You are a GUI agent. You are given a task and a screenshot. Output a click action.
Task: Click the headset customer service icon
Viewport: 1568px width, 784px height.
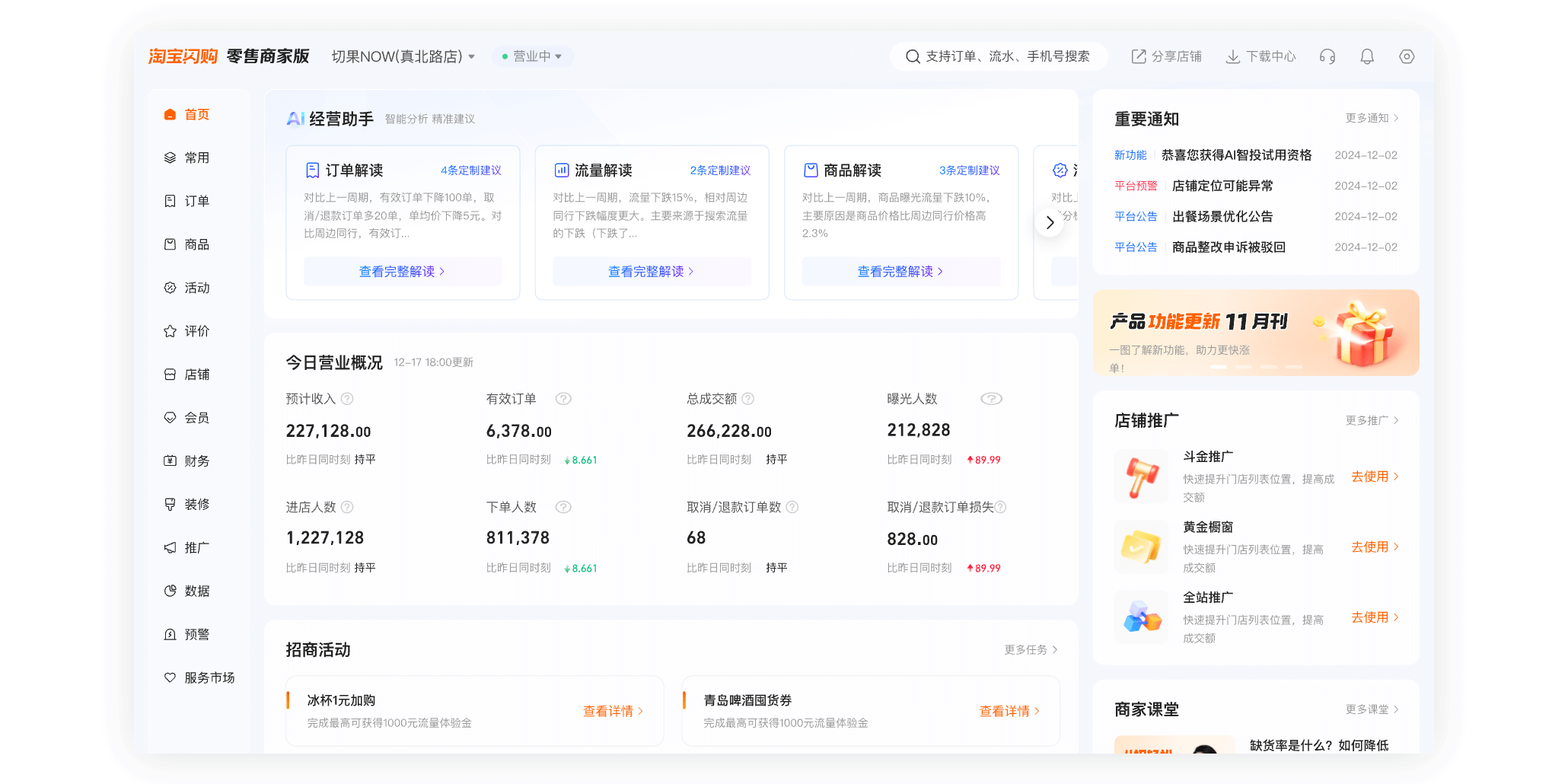1327,56
